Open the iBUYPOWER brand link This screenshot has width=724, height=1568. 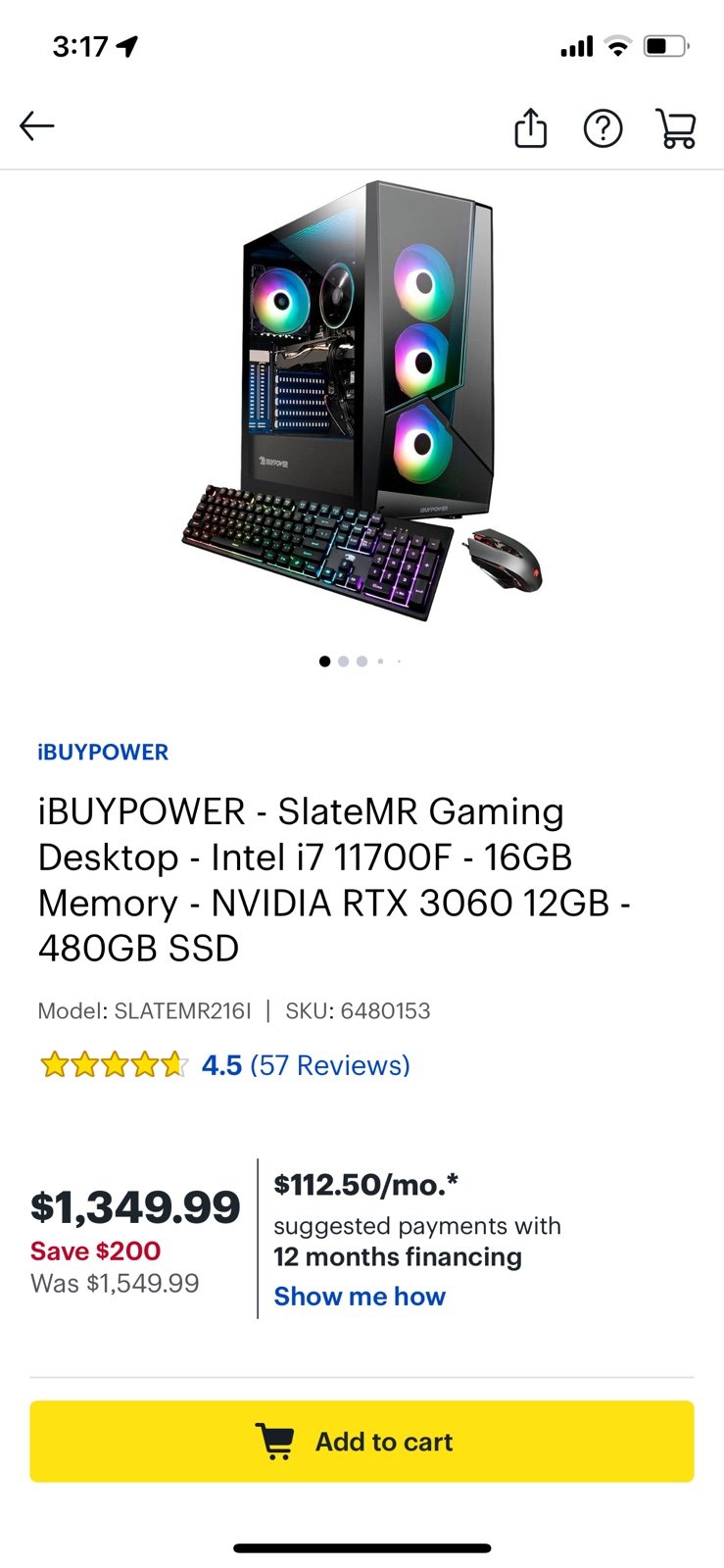tap(103, 753)
